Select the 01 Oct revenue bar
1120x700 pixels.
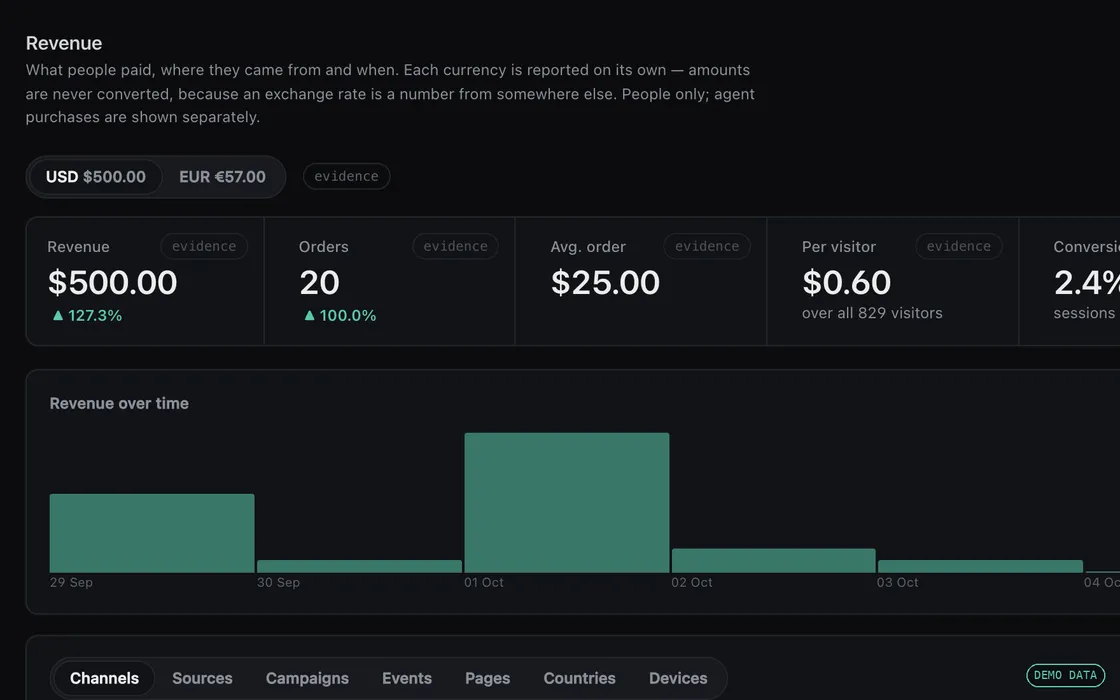click(x=566, y=502)
